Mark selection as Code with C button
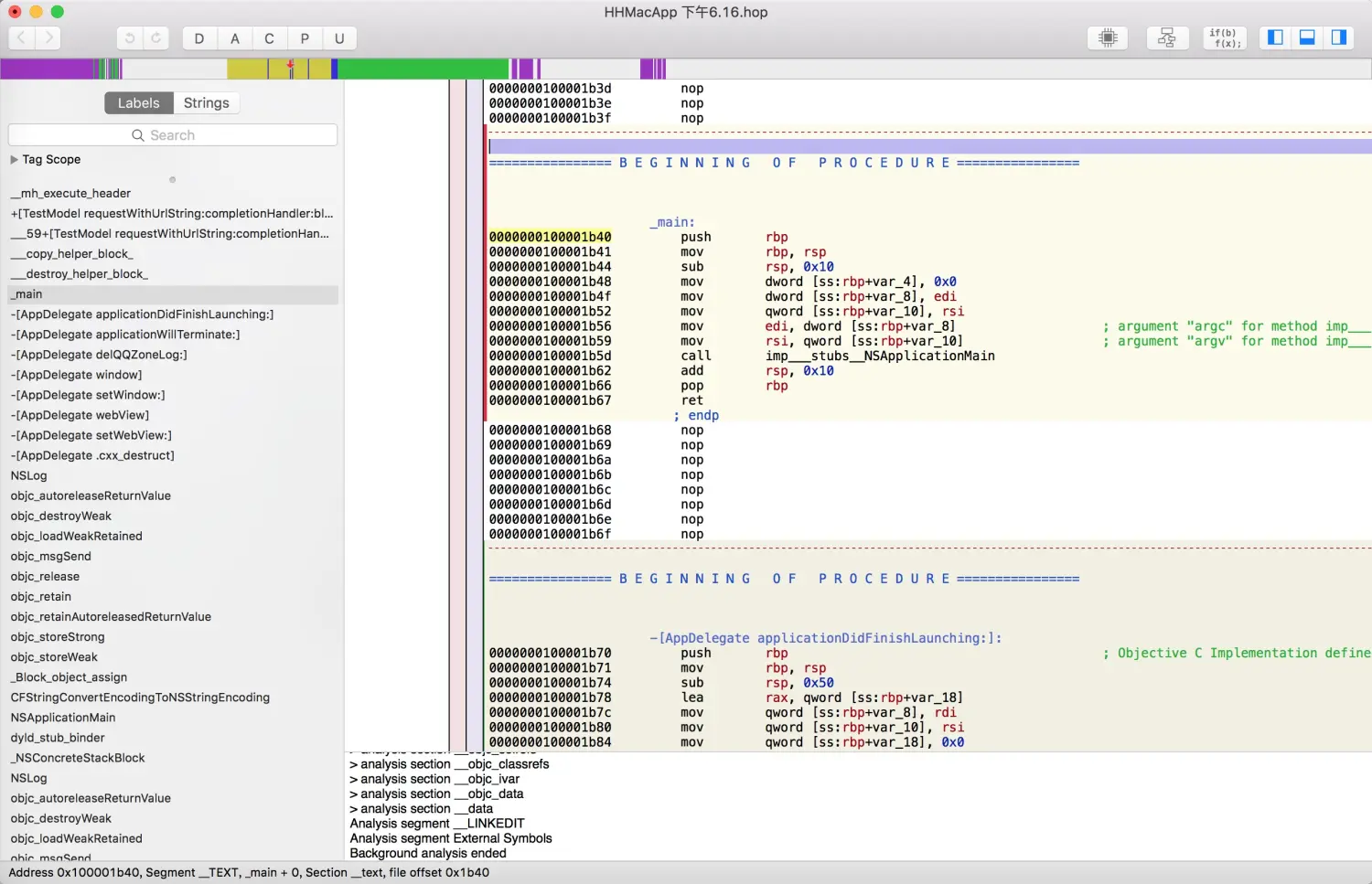 tap(269, 38)
